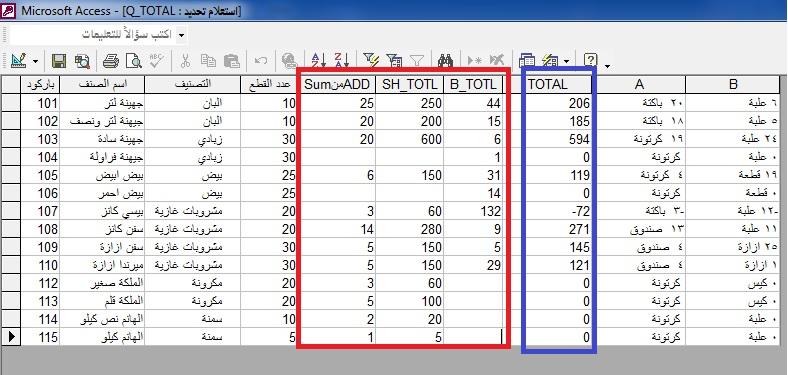
Task: Select the SumمنADD column header
Action: [337, 84]
